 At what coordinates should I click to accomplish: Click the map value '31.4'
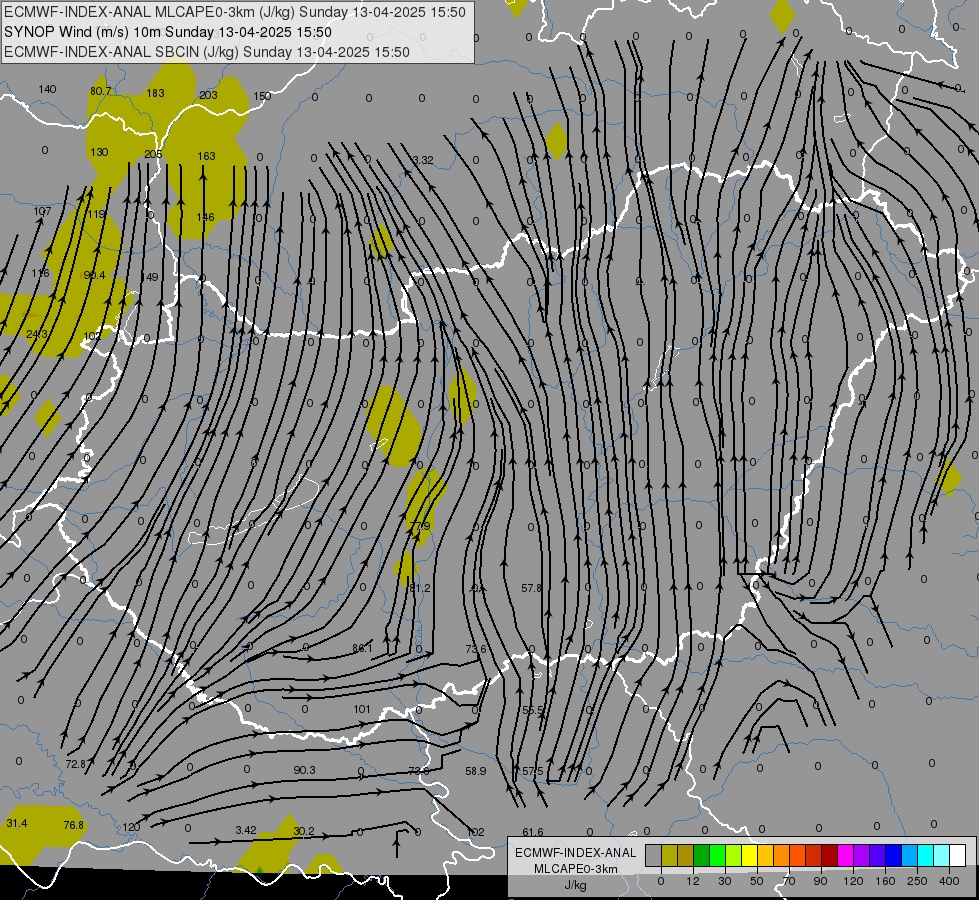(x=17, y=823)
